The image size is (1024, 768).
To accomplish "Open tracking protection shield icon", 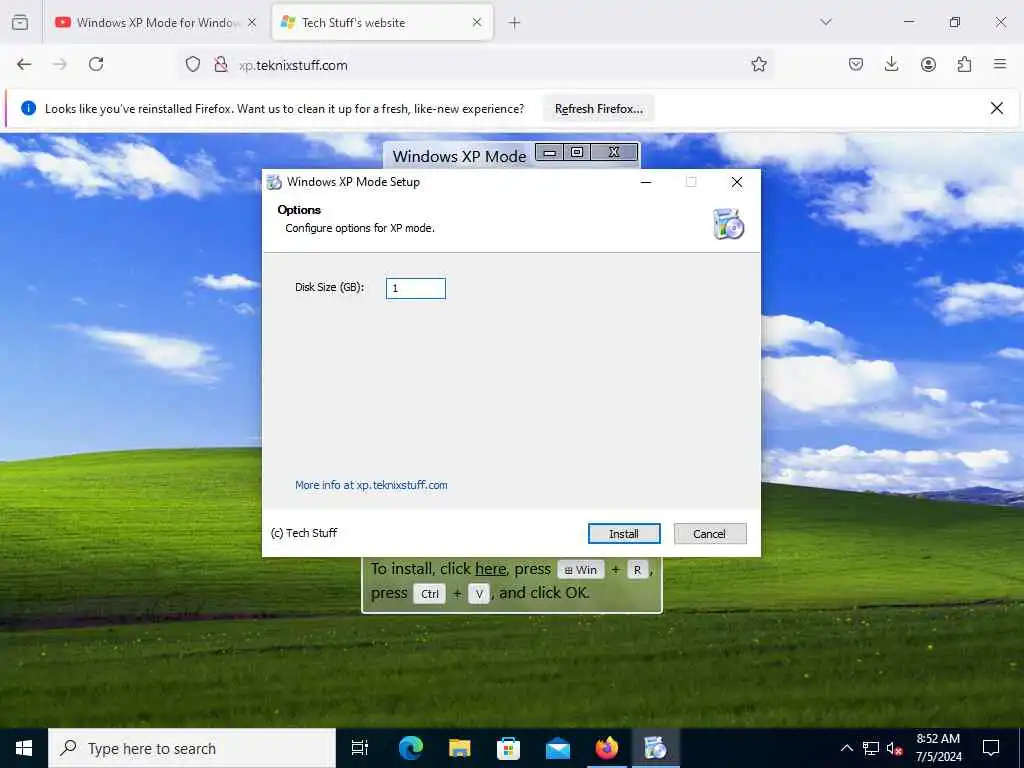I will tap(193, 64).
